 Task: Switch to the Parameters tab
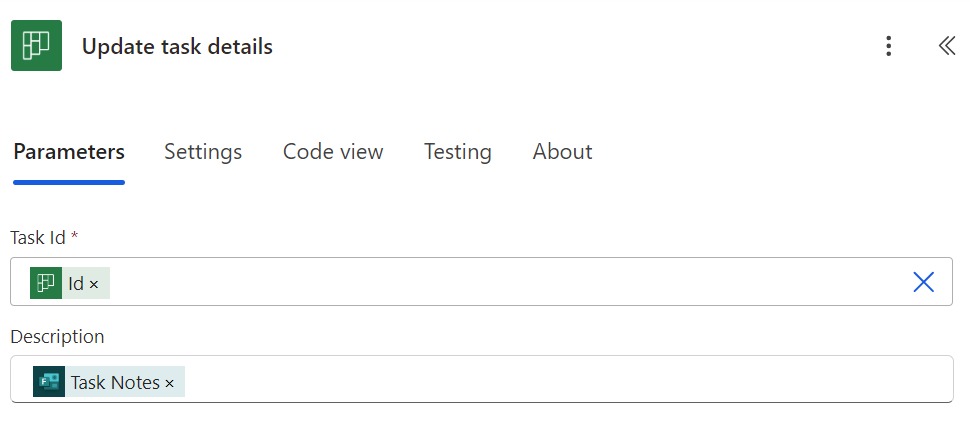pyautogui.click(x=69, y=152)
